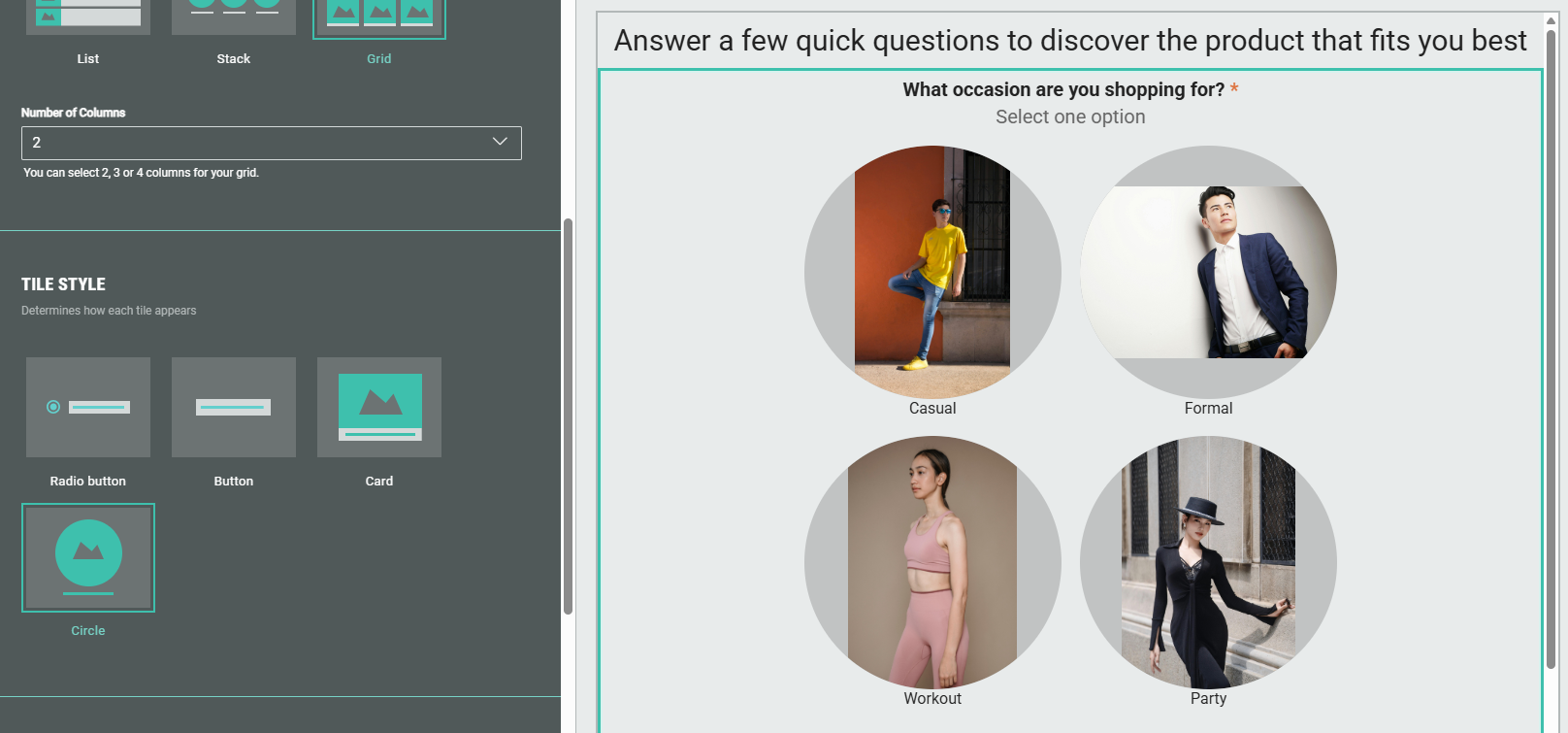This screenshot has width=1568, height=733.
Task: Click the Party label text
Action: pos(1208,699)
